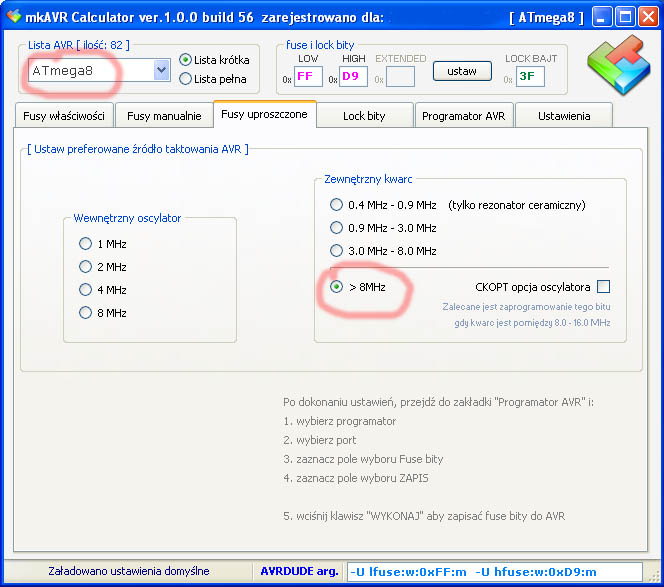Select internal oscillator 8 MHz
Screen dimensions: 664x587
86,313
